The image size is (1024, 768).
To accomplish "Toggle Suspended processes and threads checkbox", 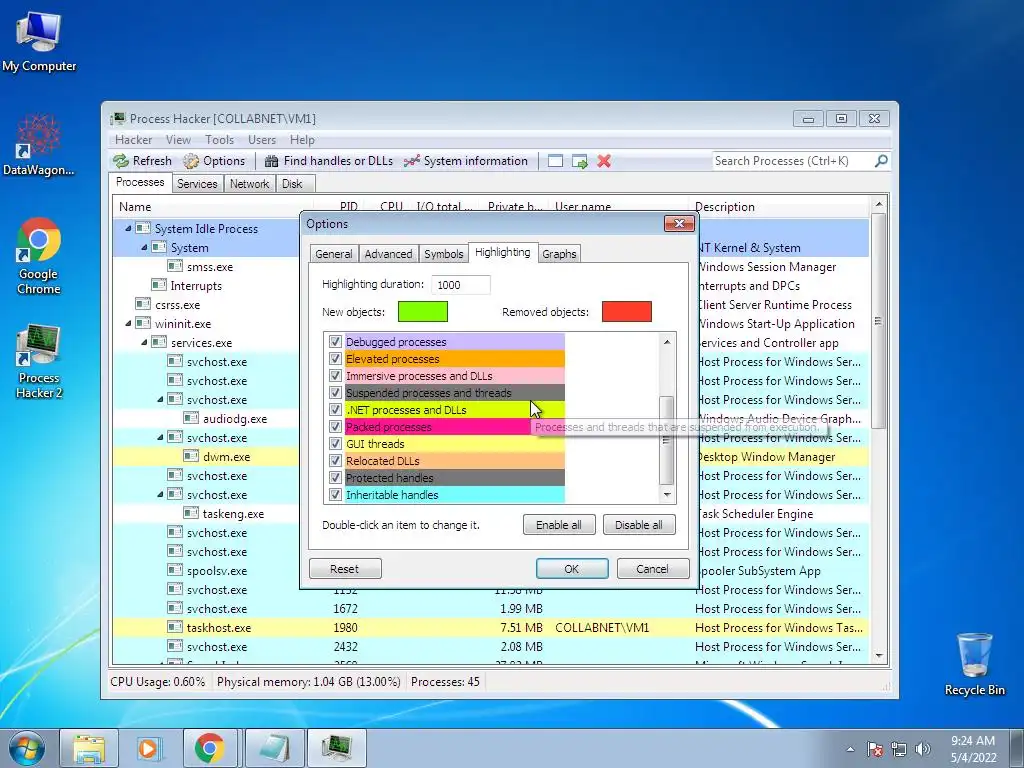I will point(336,392).
